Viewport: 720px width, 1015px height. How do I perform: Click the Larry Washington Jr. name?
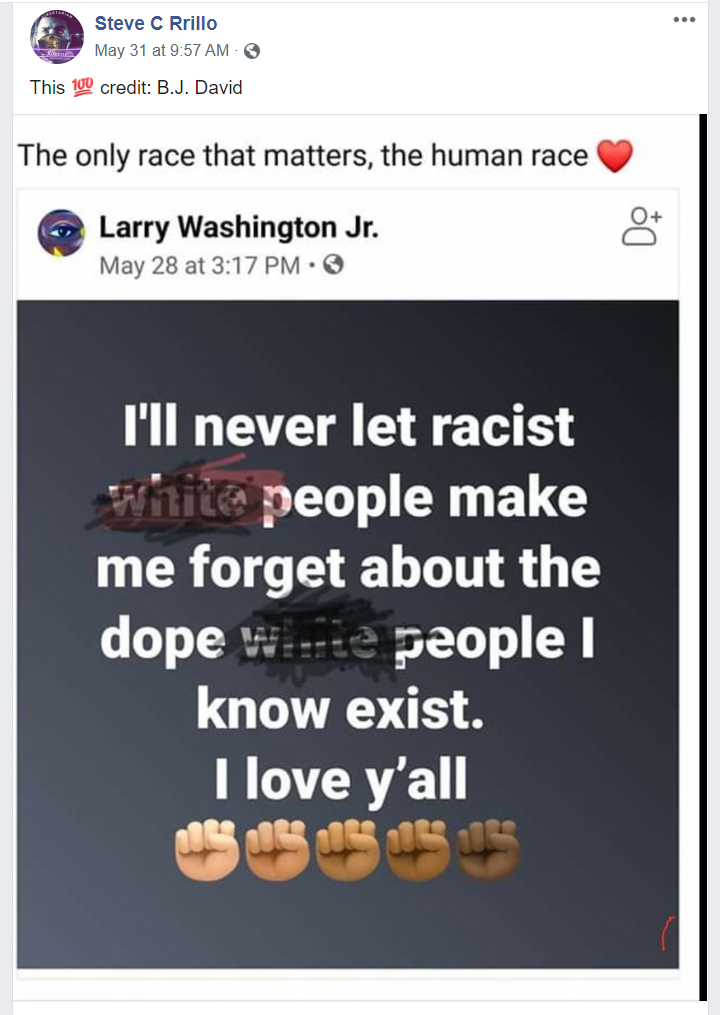click(x=238, y=227)
